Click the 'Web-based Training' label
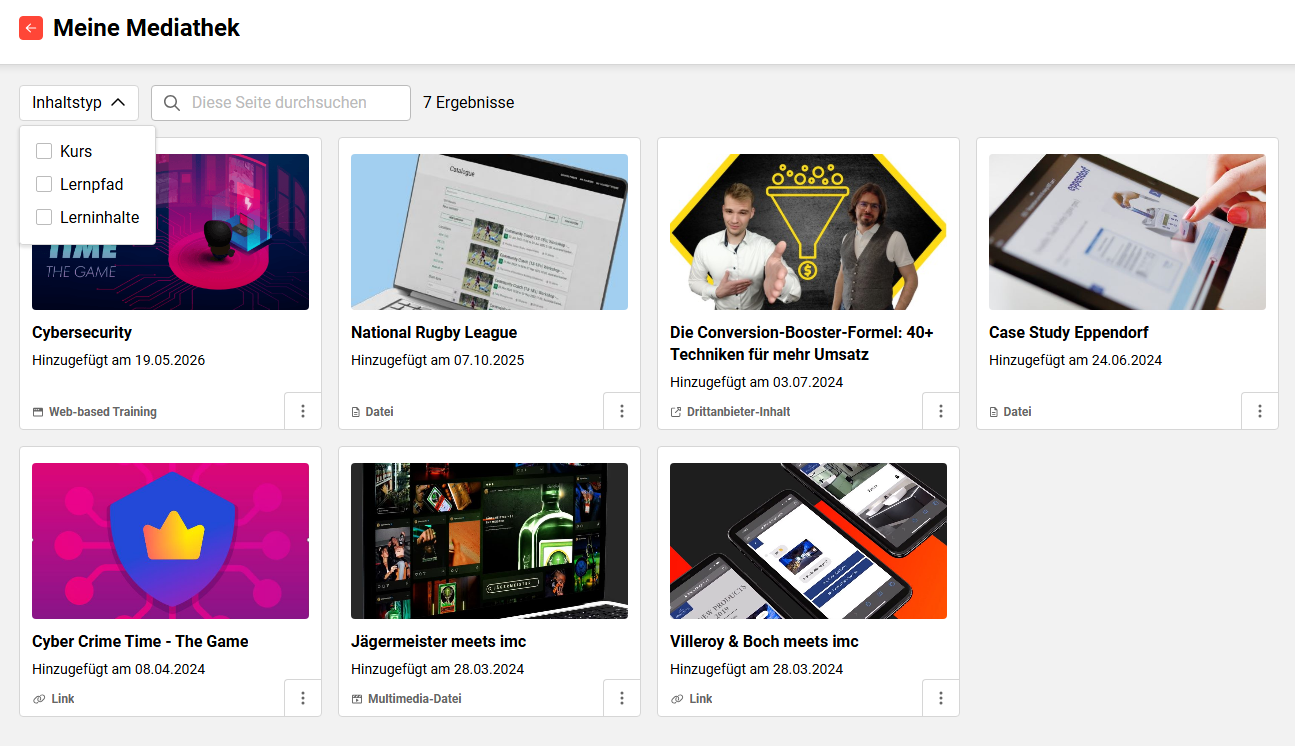 tap(103, 412)
